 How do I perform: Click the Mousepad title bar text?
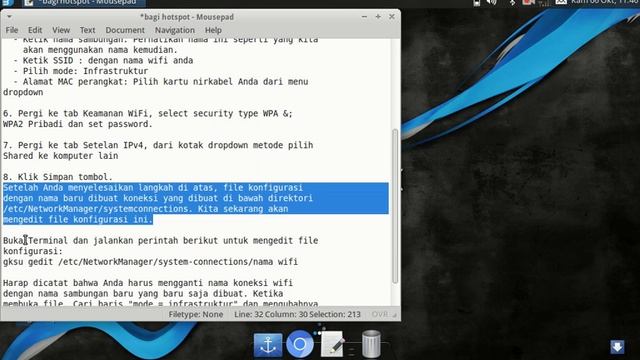pyautogui.click(x=187, y=17)
